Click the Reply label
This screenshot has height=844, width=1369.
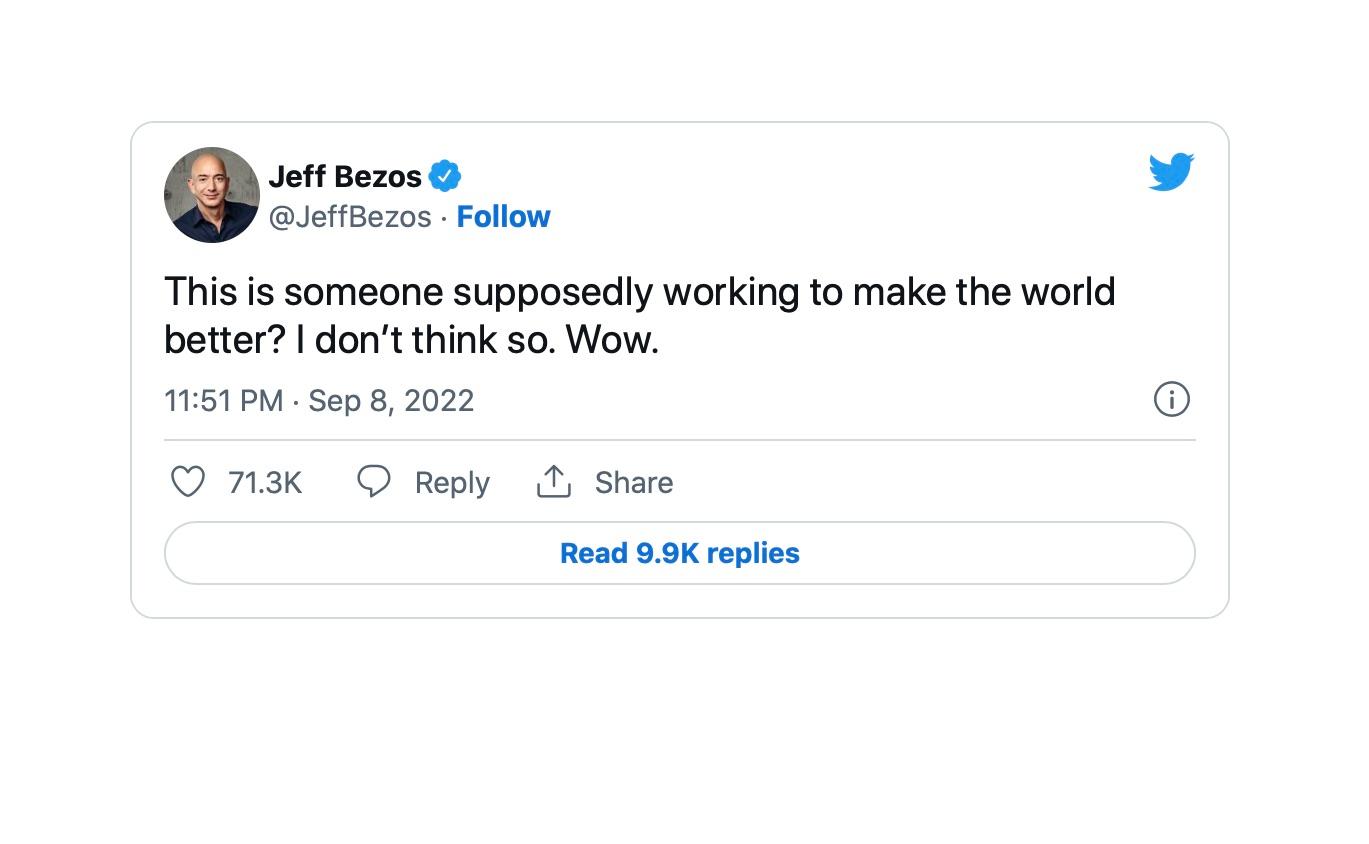point(451,482)
